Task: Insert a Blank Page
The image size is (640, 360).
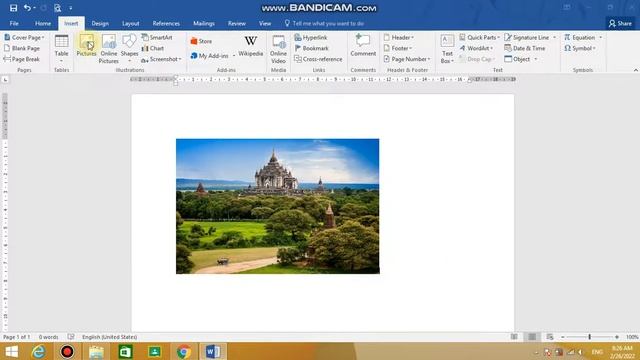Action: click(22, 48)
